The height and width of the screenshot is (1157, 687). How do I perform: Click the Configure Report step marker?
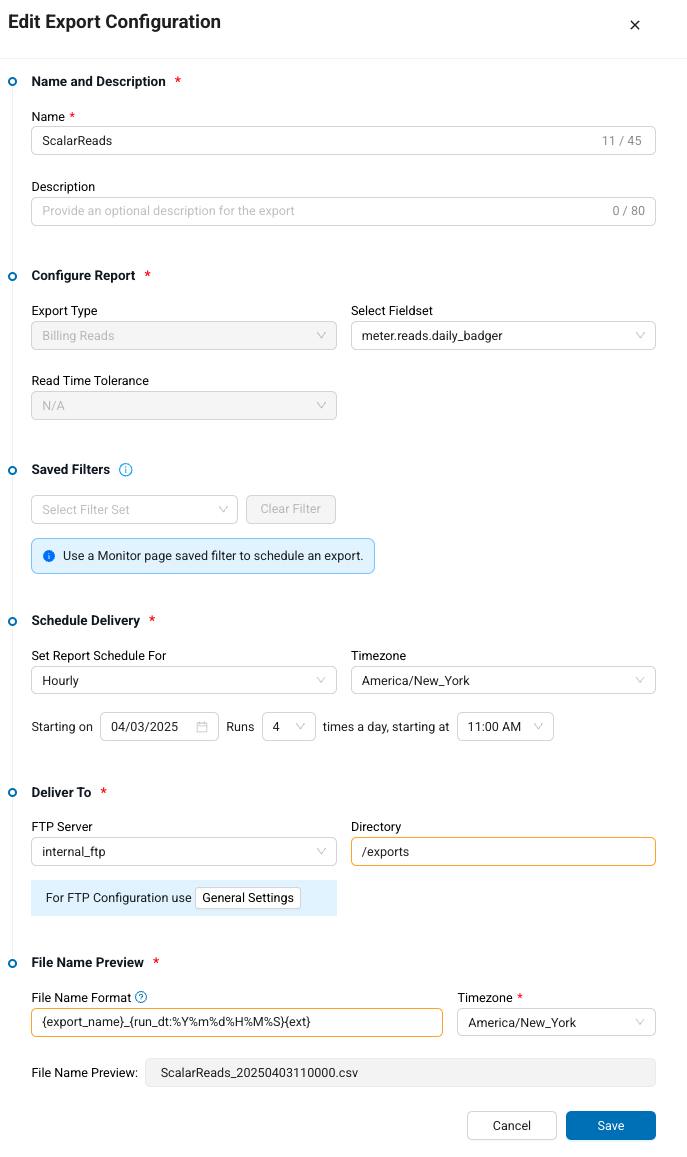[x=12, y=276]
